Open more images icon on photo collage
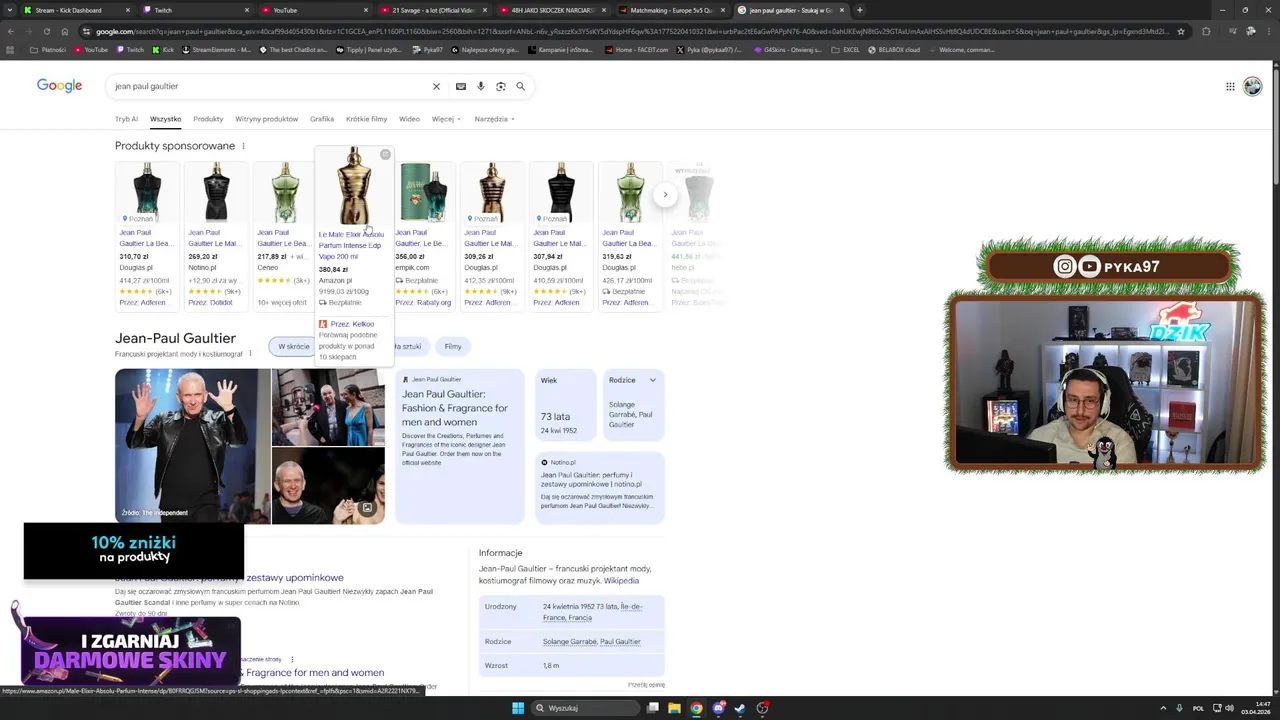The height and width of the screenshot is (720, 1280). point(367,509)
